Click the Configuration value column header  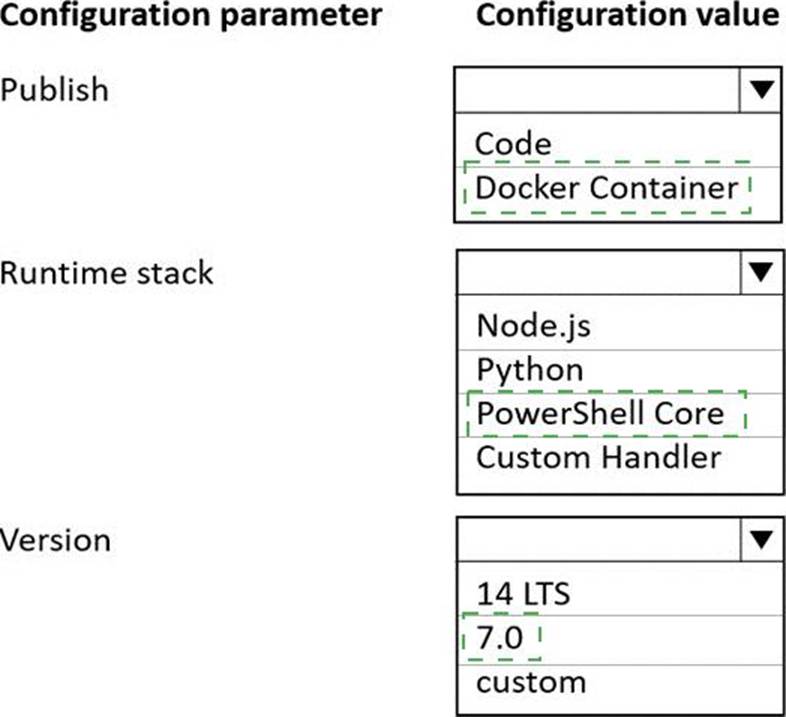[x=628, y=16]
